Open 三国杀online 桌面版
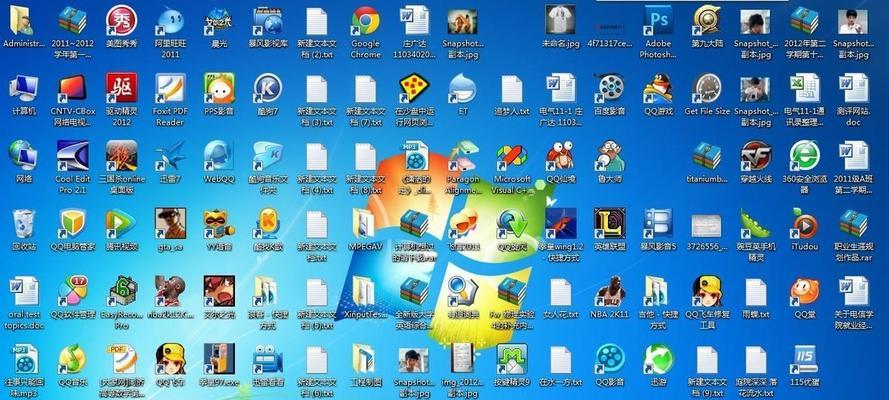This screenshot has height=400, width=889. [122, 156]
